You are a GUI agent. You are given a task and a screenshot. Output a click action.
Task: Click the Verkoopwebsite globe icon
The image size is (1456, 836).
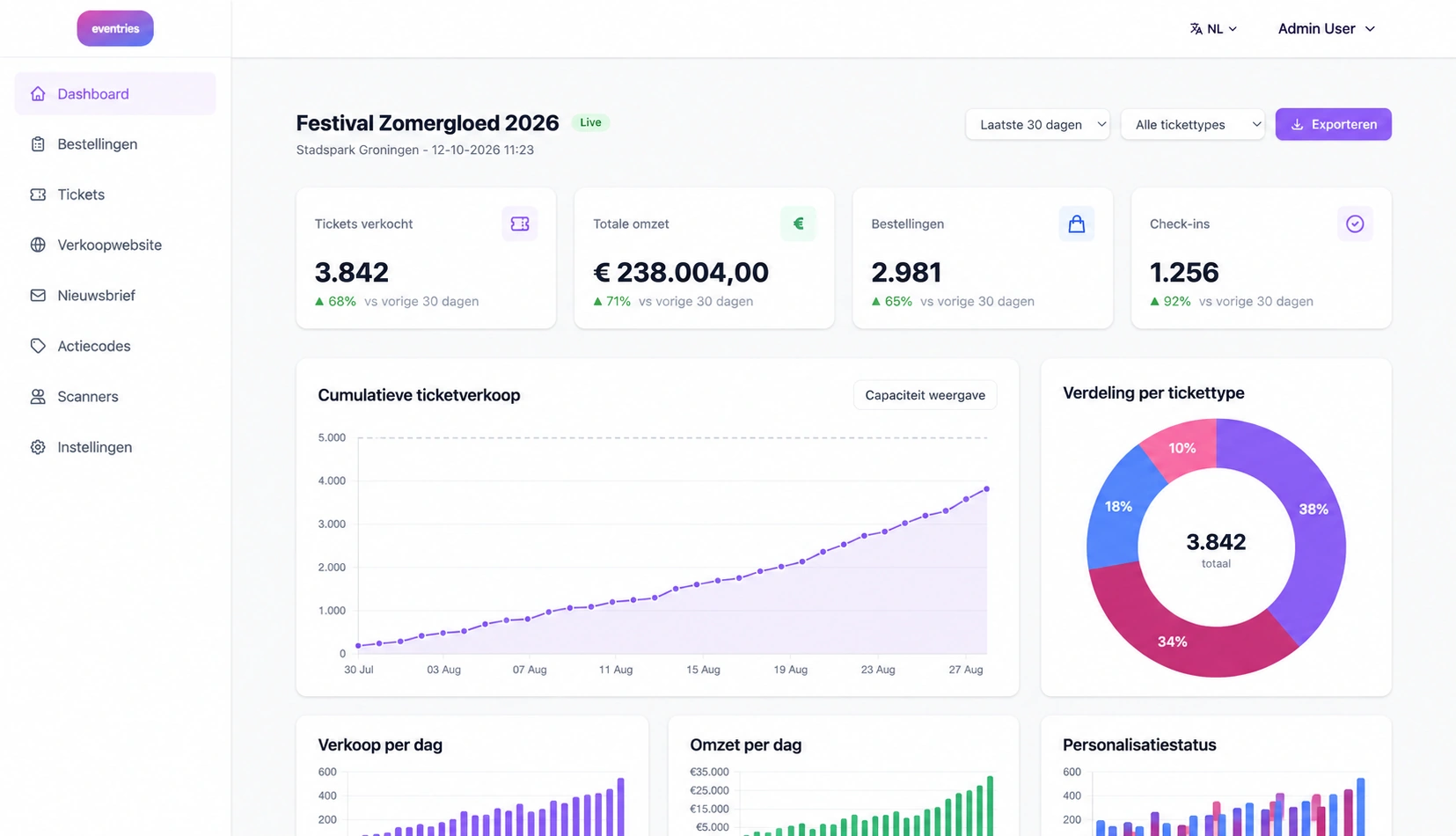pos(38,245)
